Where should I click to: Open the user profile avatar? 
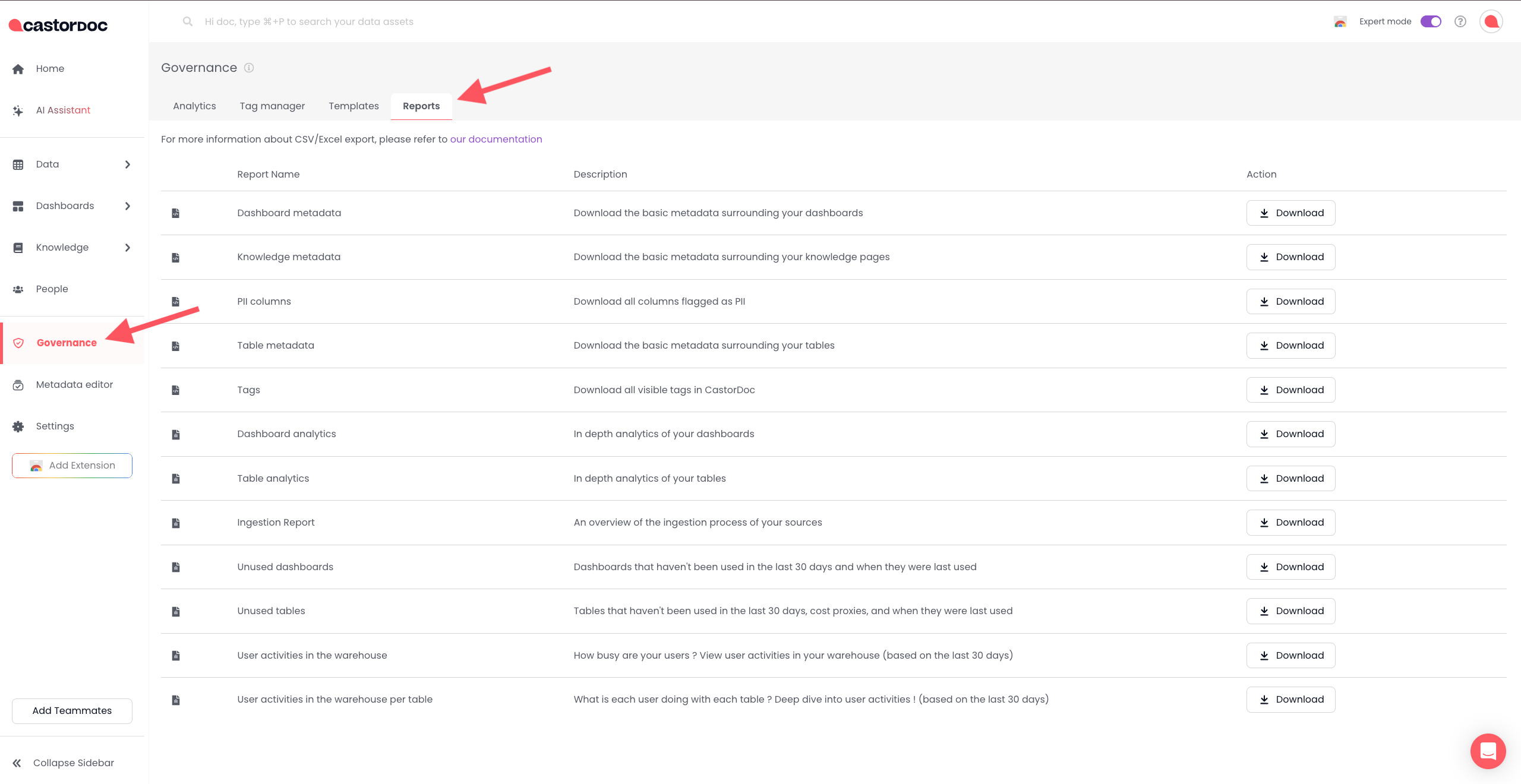click(1491, 22)
